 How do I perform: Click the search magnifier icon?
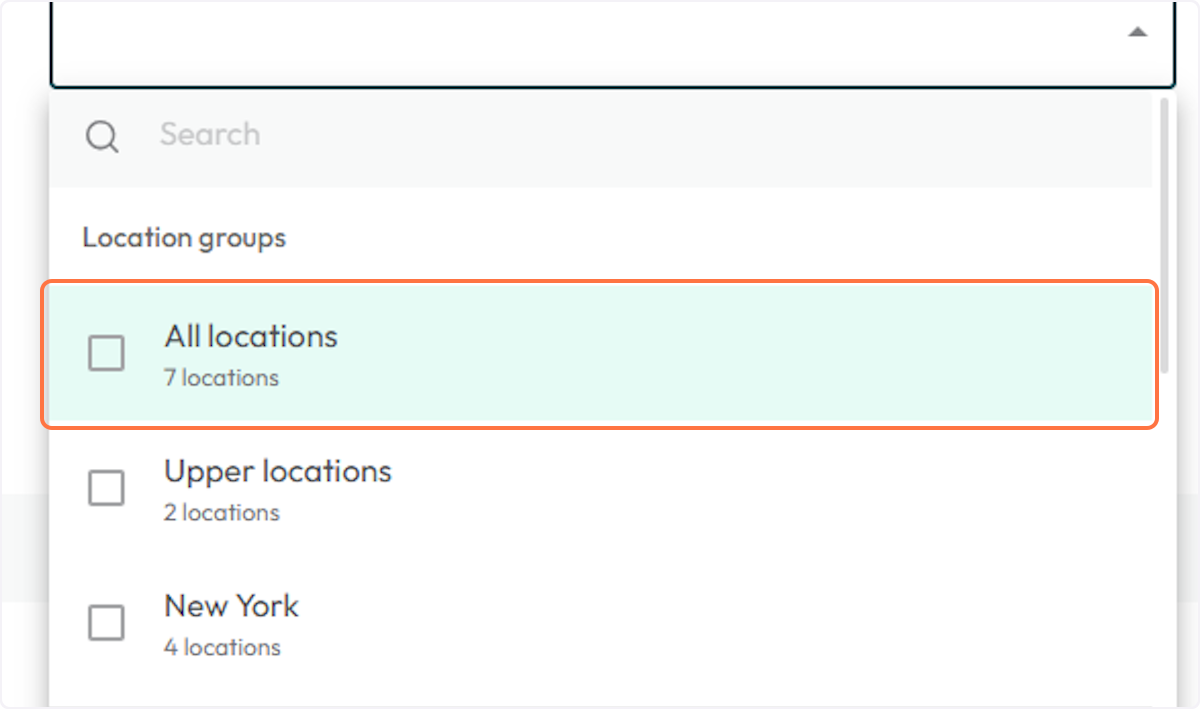(x=101, y=136)
